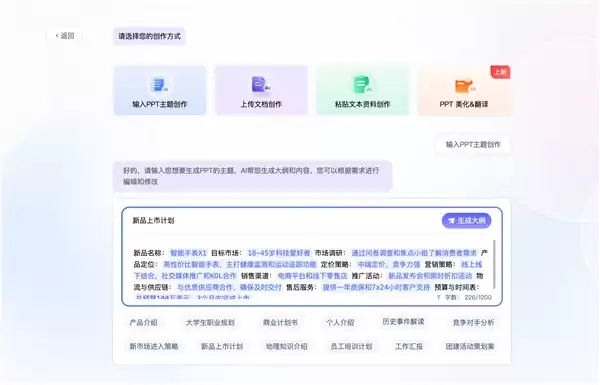600x385 pixels.
Task: Select the 地理知识介绍 topic suggestion
Action: [x=287, y=346]
